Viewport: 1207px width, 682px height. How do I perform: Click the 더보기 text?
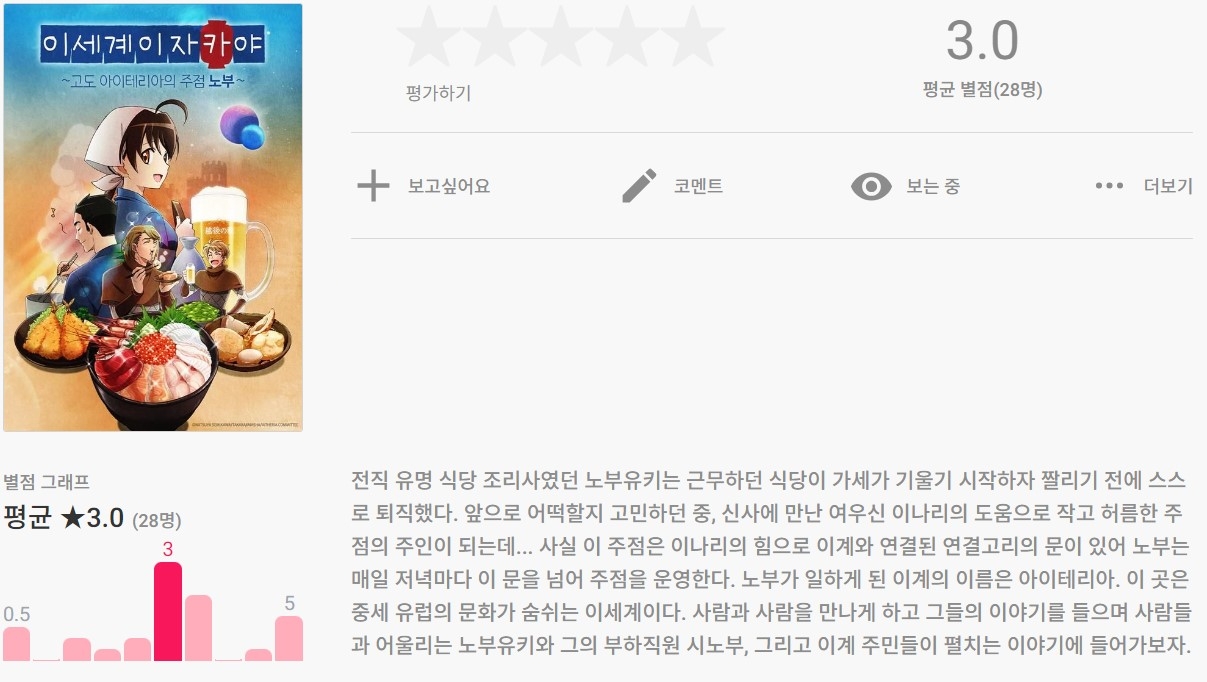click(1168, 186)
